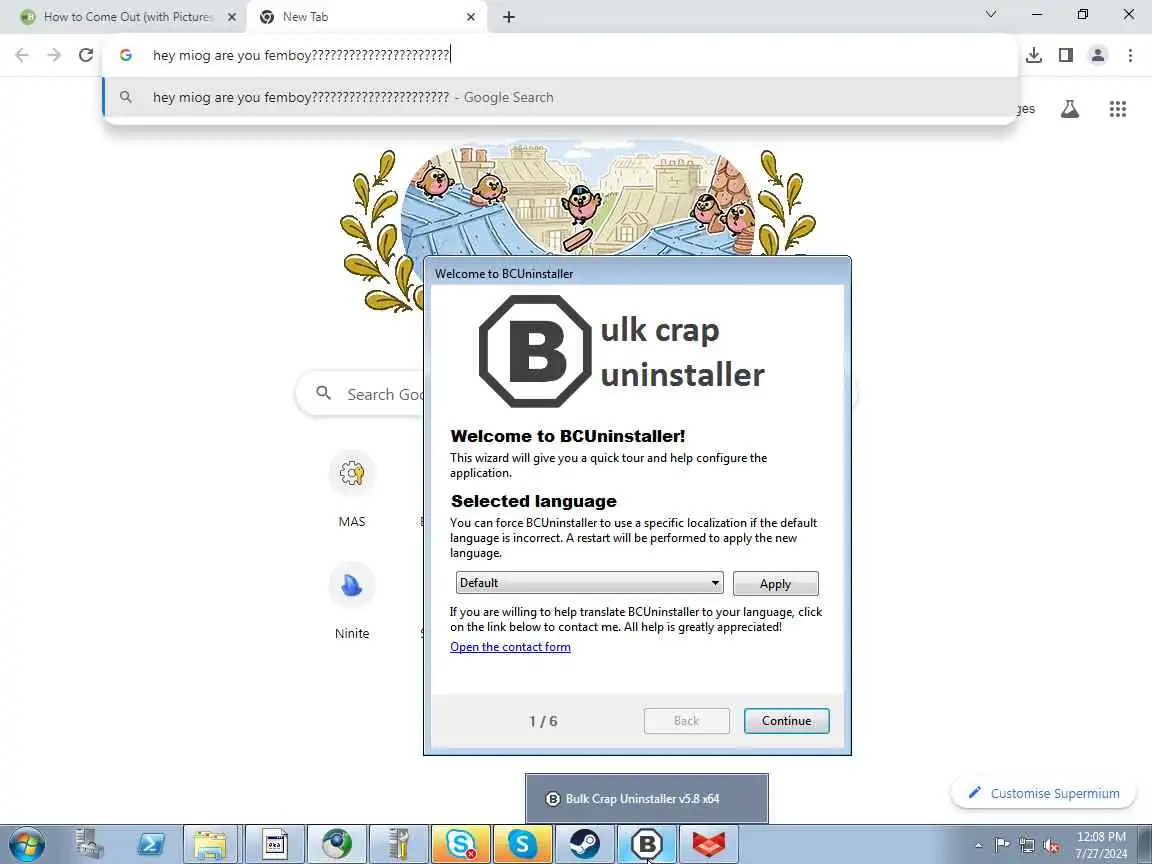The image size is (1152, 864).
Task: Open Skype with red badge icon
Action: pyautogui.click(x=461, y=844)
